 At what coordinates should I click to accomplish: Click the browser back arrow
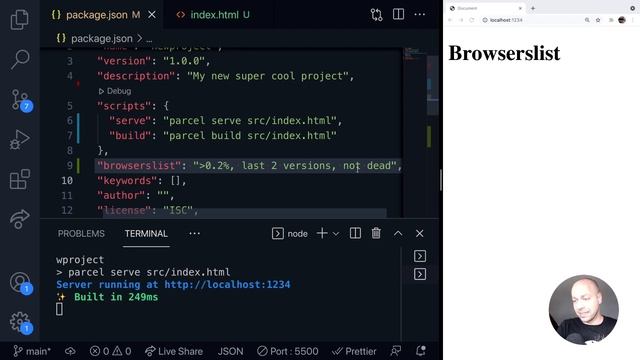[x=450, y=20]
